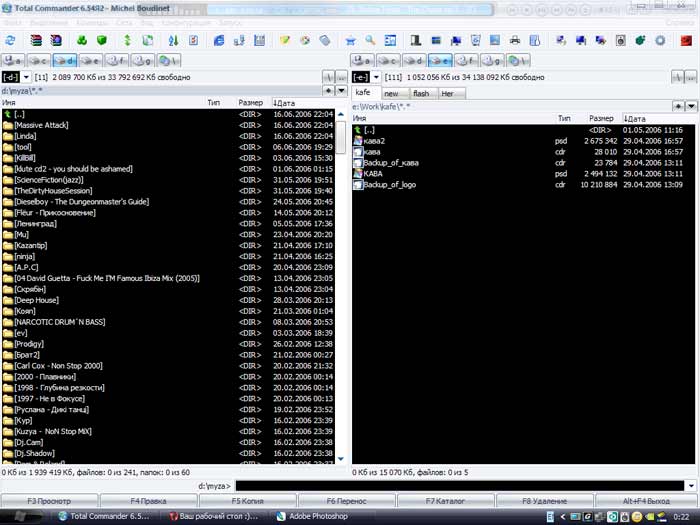
Task: Switch left panel to drive c
Action: (x=38, y=60)
